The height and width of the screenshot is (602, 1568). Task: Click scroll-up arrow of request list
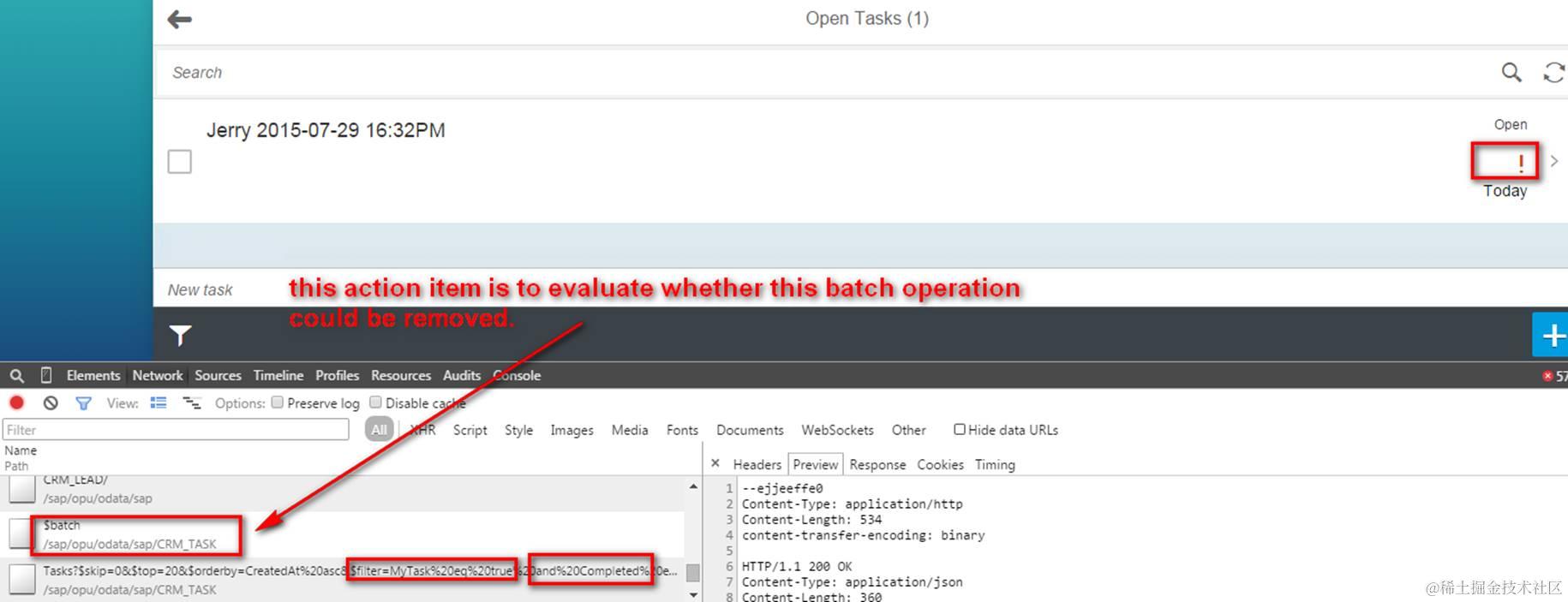[693, 486]
